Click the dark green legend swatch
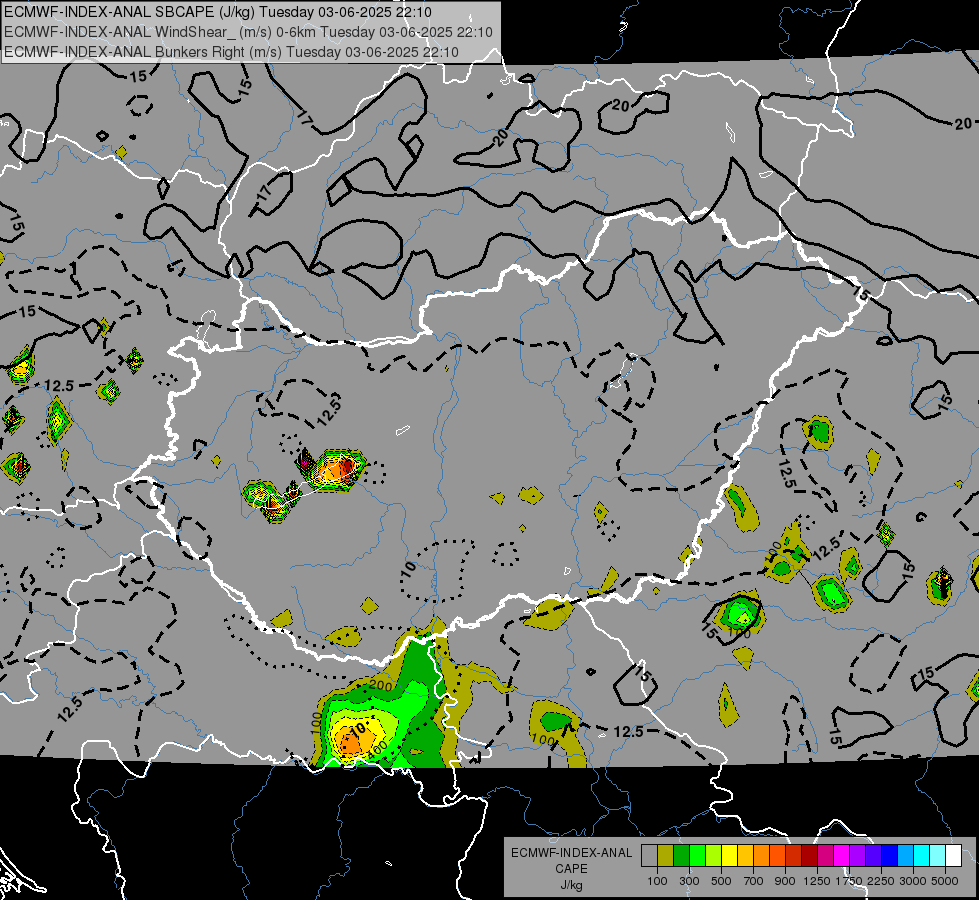Screen dimensions: 979x900 click(x=681, y=856)
